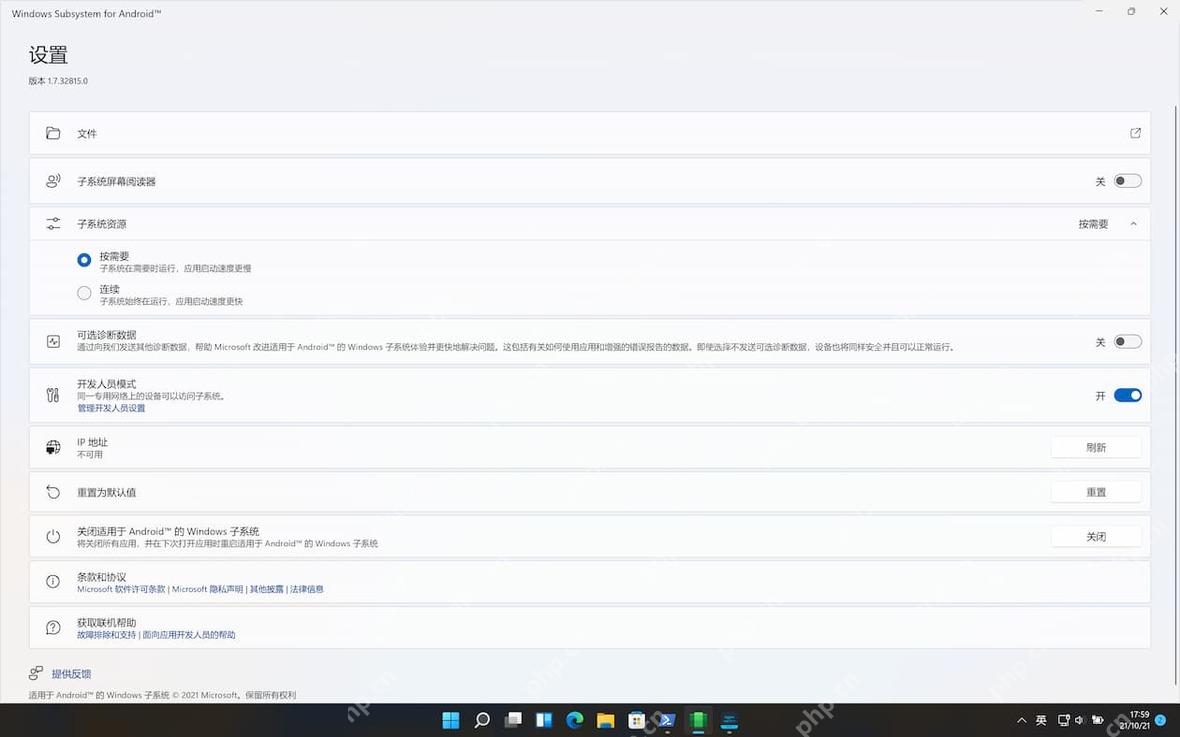Open the 法律信息 link

(306, 589)
